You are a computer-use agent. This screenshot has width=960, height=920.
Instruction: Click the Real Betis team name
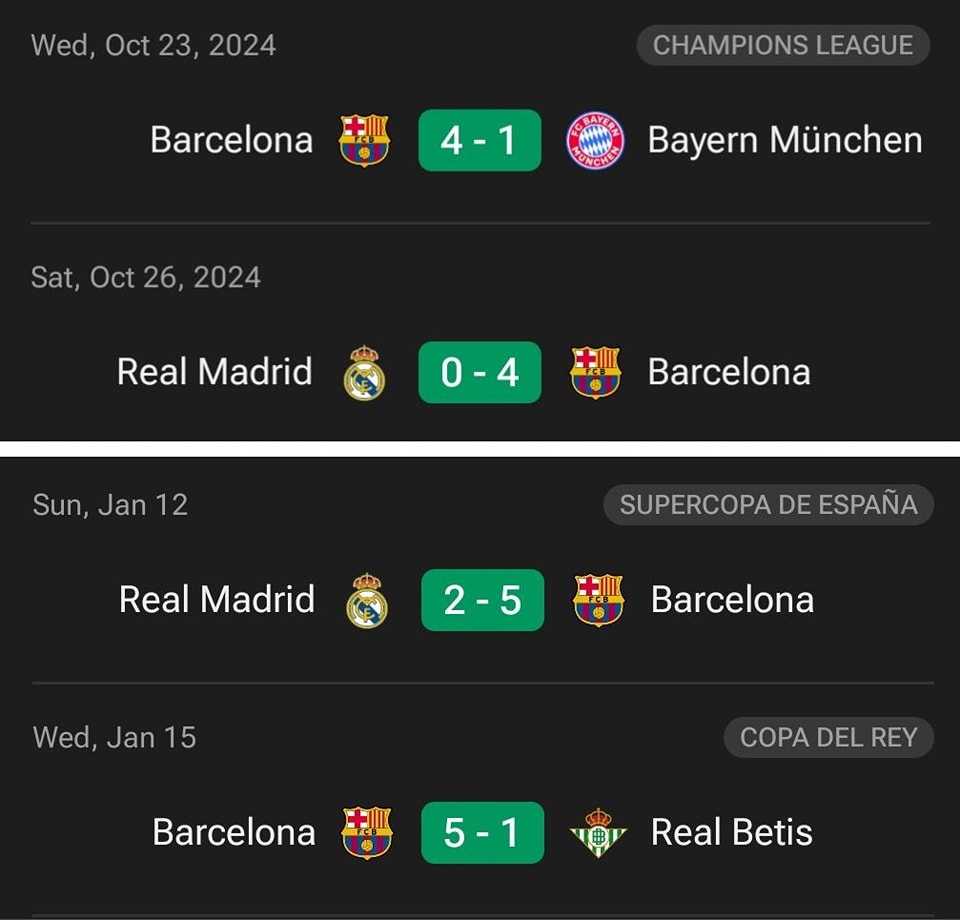[732, 832]
